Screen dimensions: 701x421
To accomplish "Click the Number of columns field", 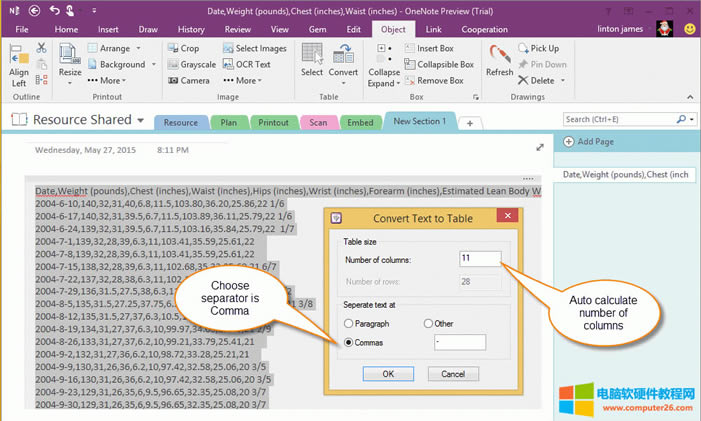I will [x=480, y=258].
